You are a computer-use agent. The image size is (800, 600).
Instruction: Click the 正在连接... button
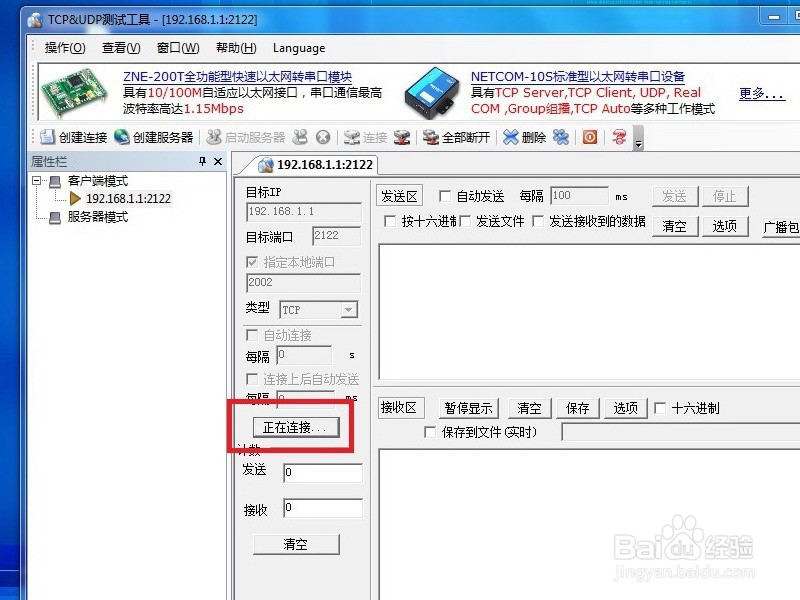coord(296,427)
